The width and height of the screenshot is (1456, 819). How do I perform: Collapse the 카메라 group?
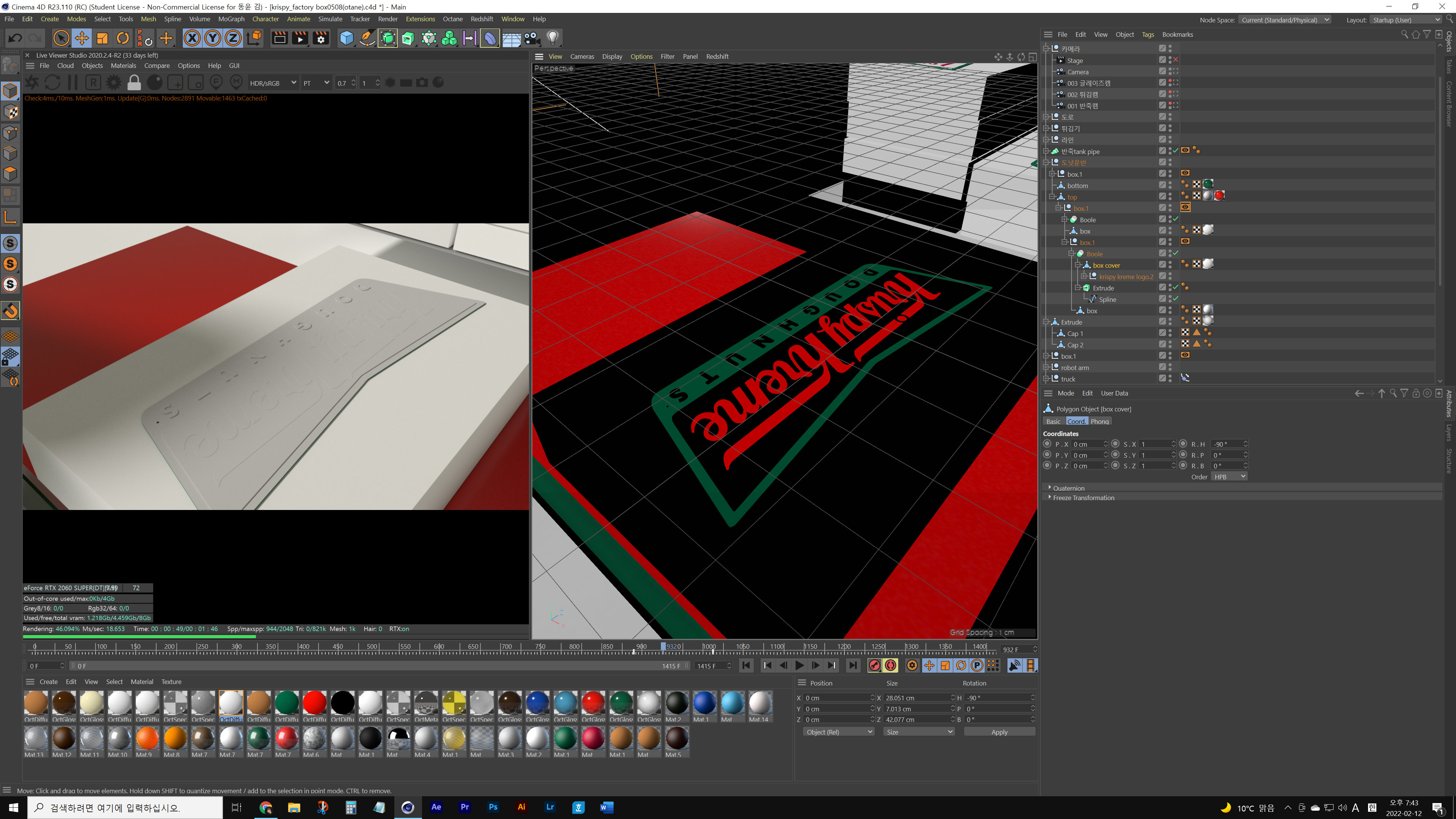[x=1046, y=49]
